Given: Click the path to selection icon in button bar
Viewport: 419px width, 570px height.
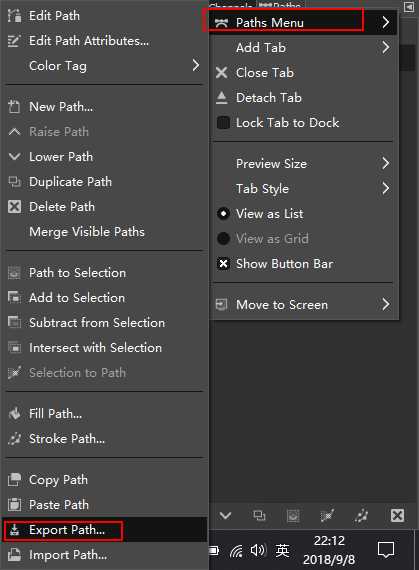Looking at the screenshot, I should [293, 515].
